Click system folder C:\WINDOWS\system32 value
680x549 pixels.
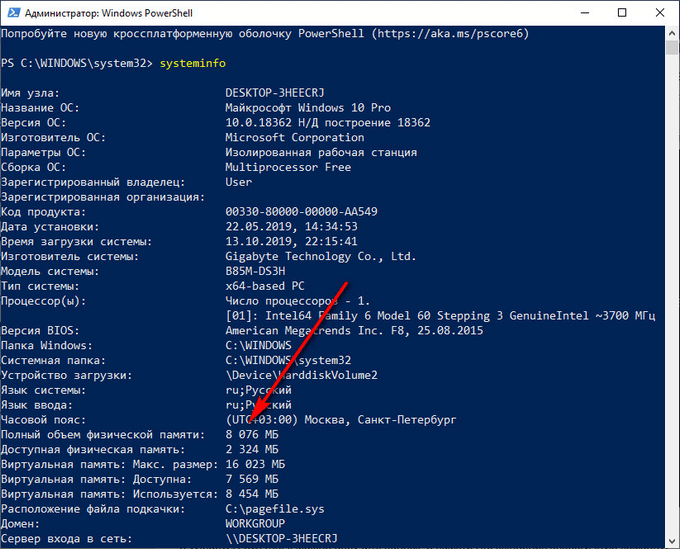[288, 360]
